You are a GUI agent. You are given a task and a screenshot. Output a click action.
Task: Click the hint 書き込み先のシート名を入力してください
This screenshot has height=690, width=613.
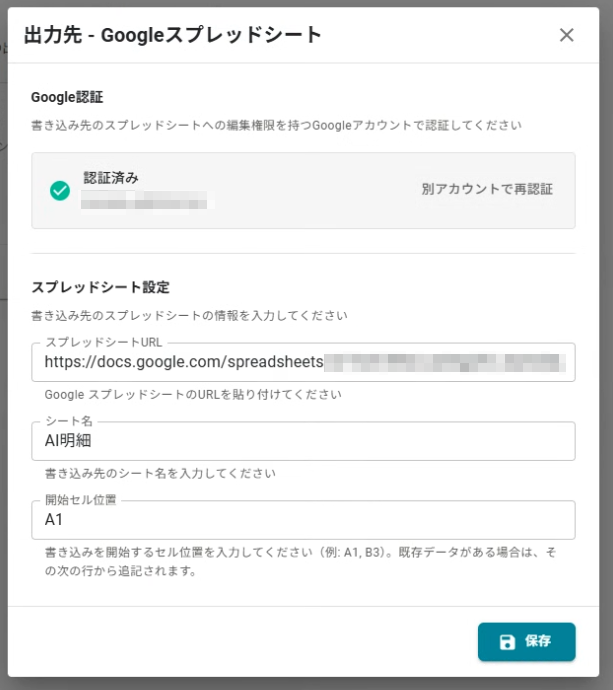tap(160, 473)
